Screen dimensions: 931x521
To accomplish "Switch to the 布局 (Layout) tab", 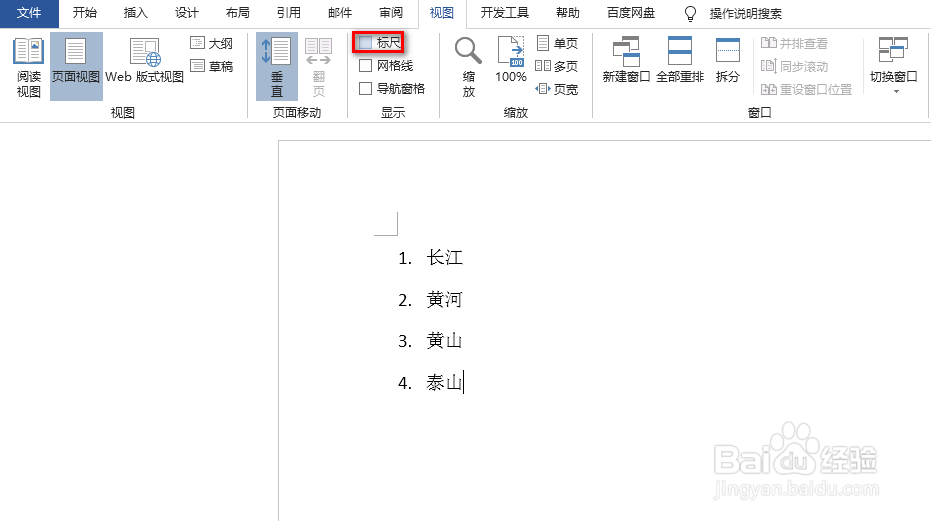I will coord(238,13).
